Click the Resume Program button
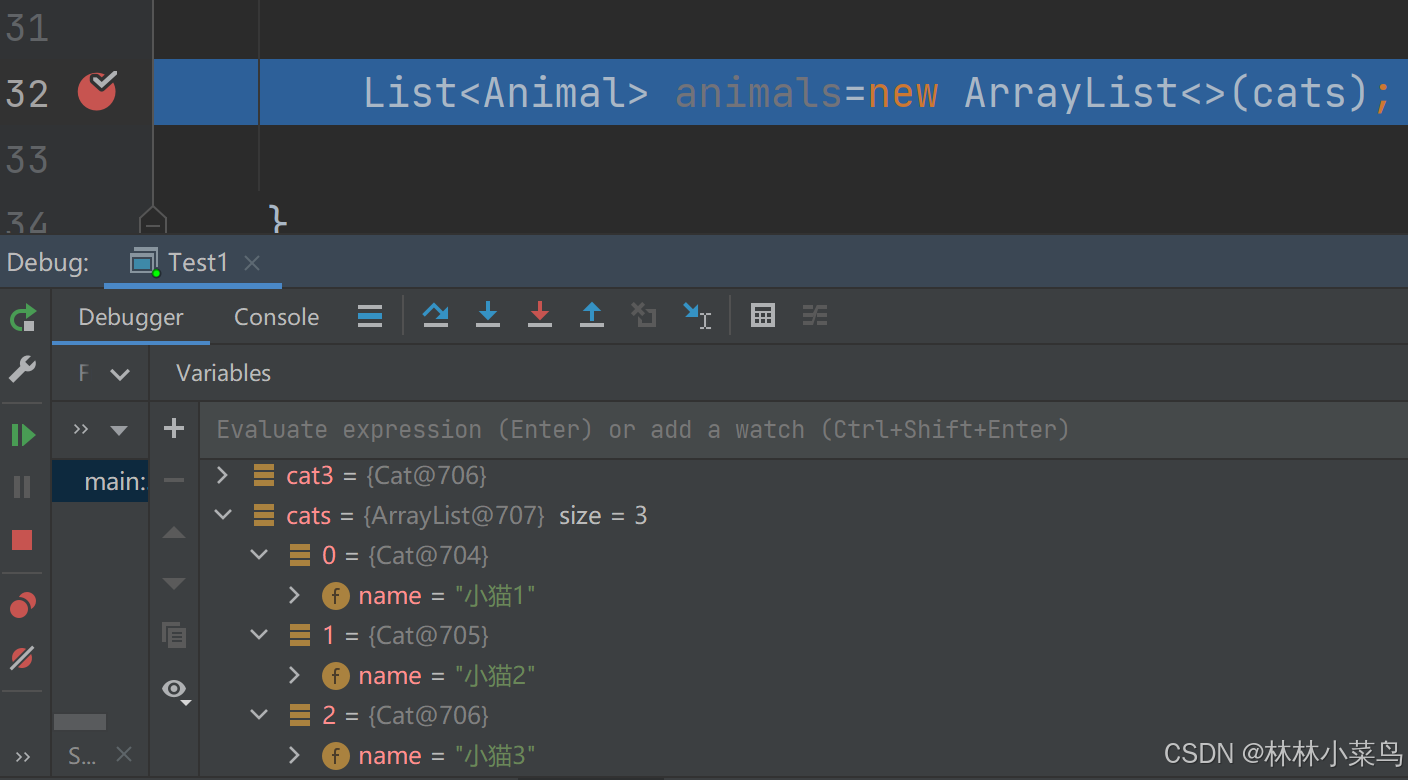Viewport: 1408px width, 780px height. (22, 434)
